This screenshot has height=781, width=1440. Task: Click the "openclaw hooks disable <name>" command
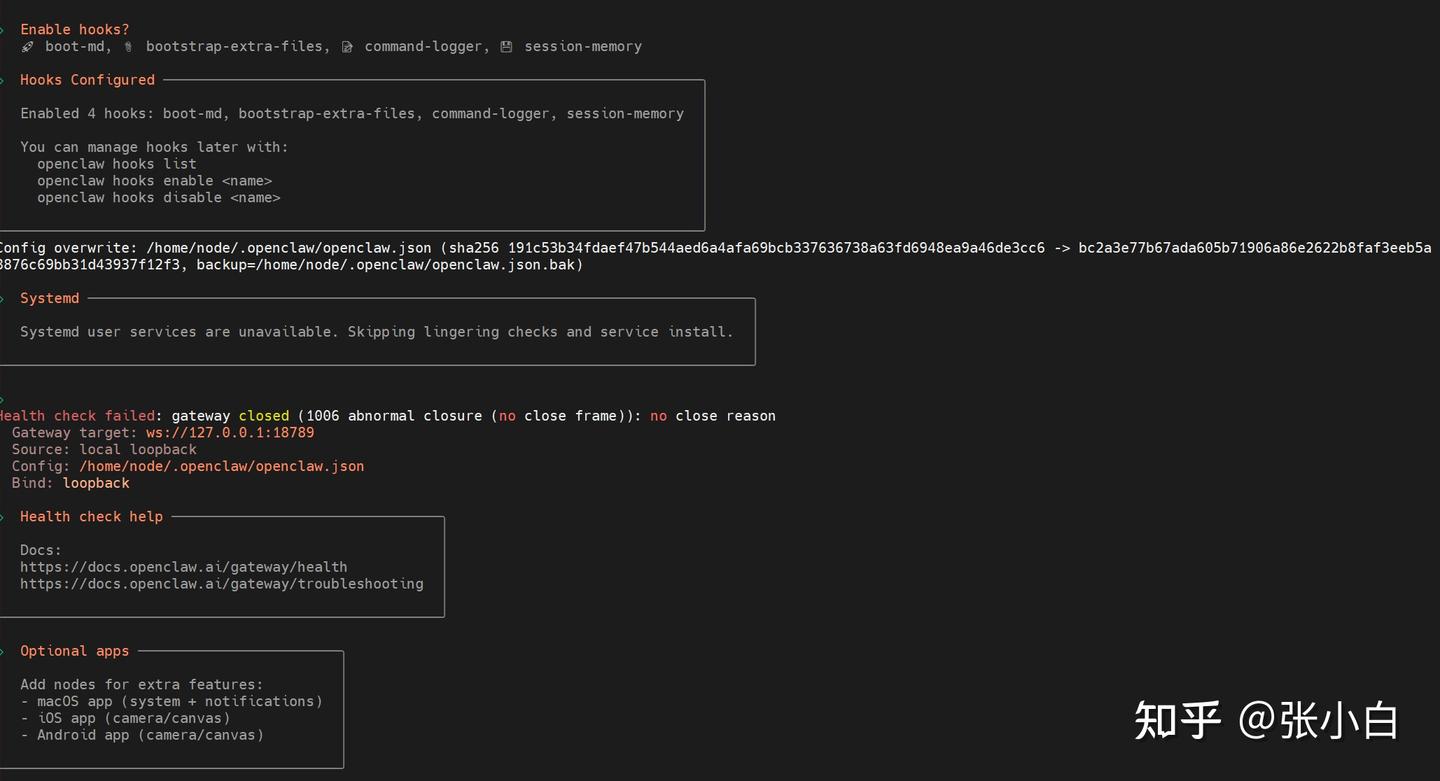158,198
